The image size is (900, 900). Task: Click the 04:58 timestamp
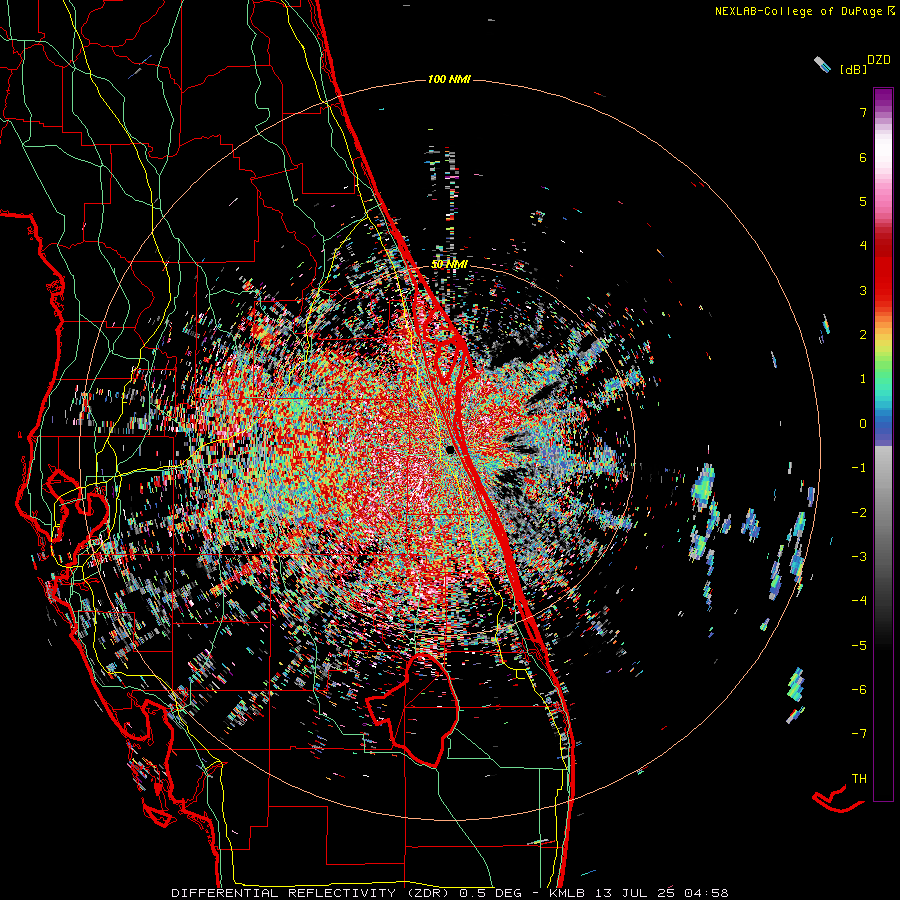[x=708, y=893]
